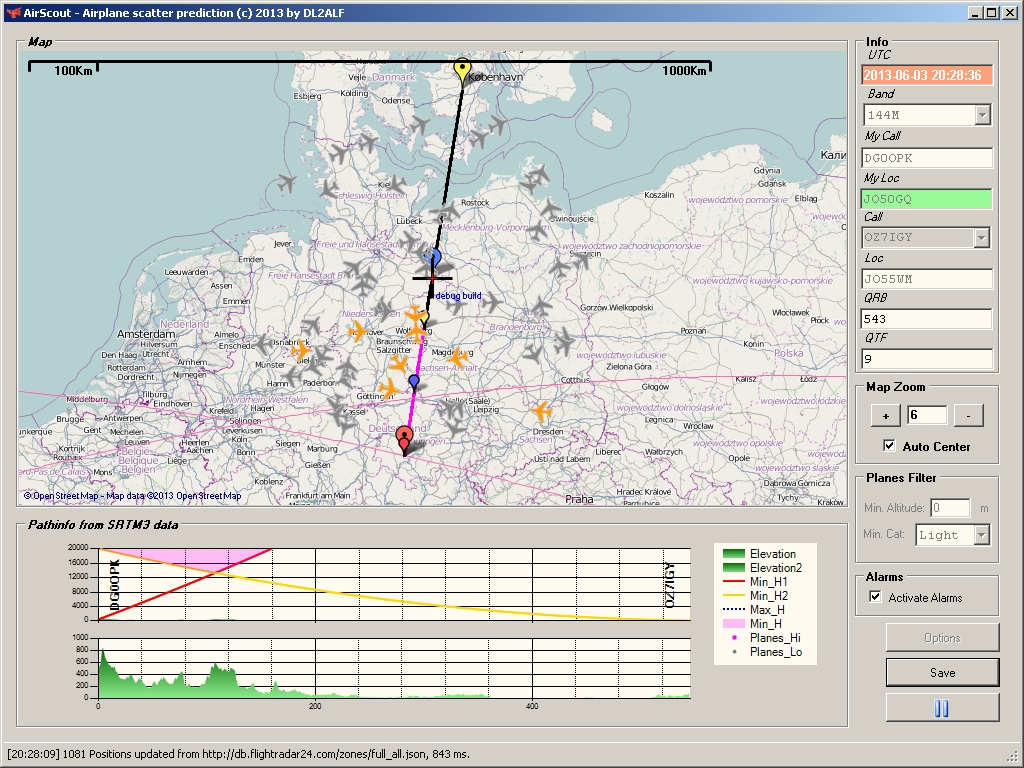Click the Praha label on the map
This screenshot has width=1024, height=768.
[x=579, y=499]
